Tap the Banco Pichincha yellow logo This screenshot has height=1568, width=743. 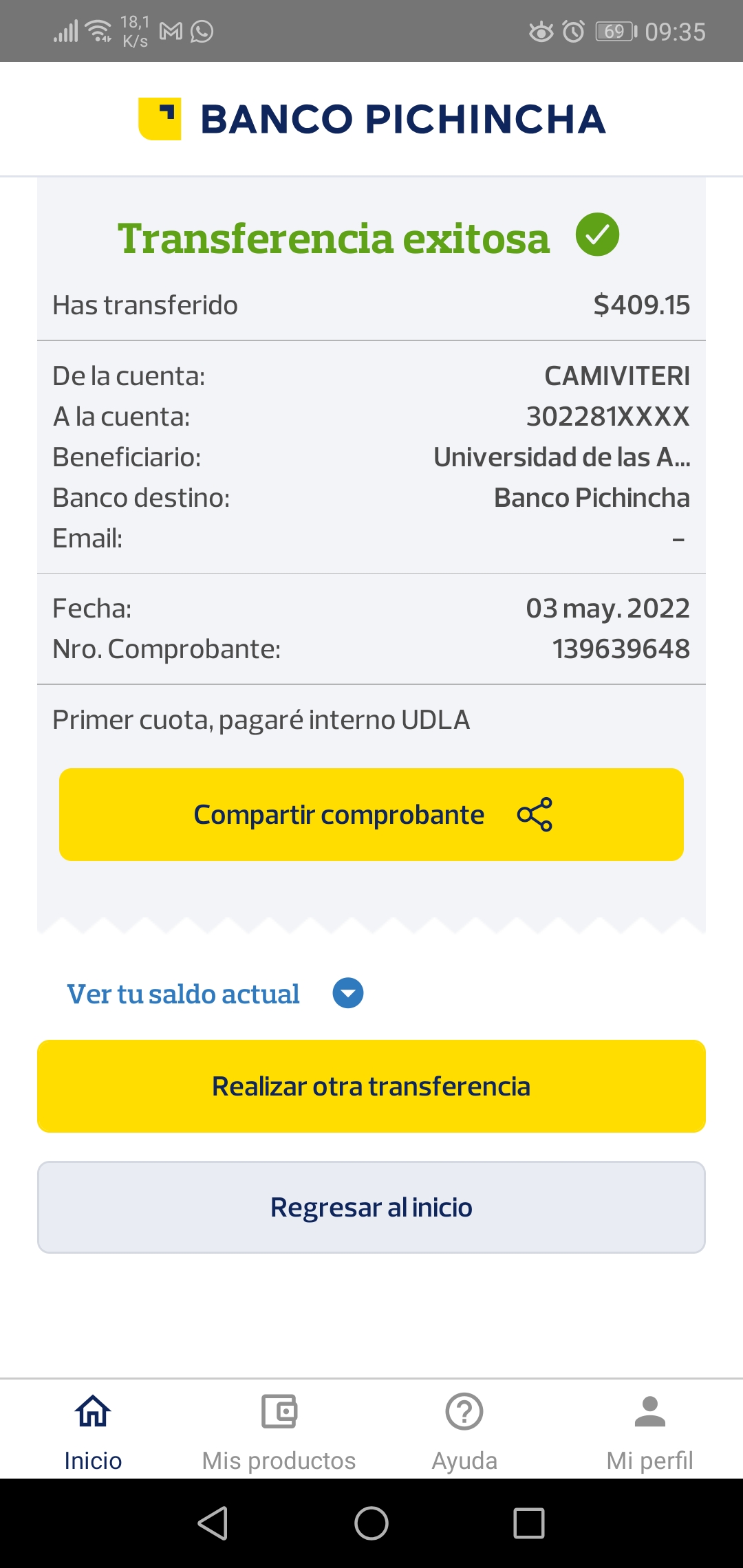pyautogui.click(x=160, y=119)
